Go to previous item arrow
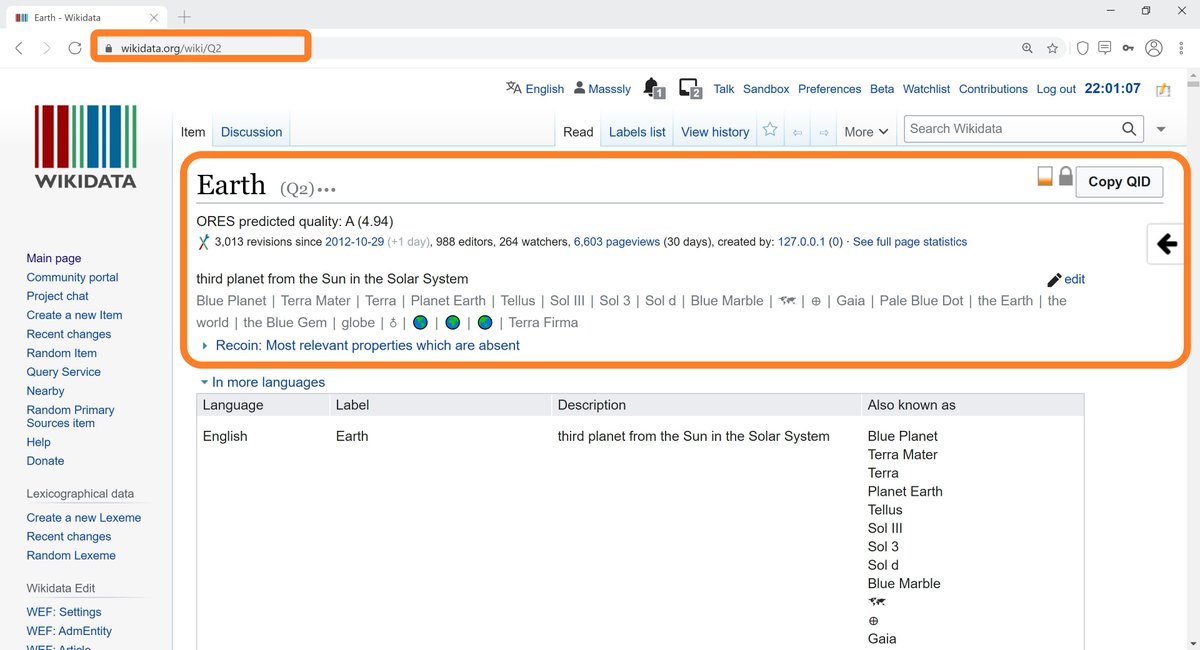The width and height of the screenshot is (1200, 650). 797,132
